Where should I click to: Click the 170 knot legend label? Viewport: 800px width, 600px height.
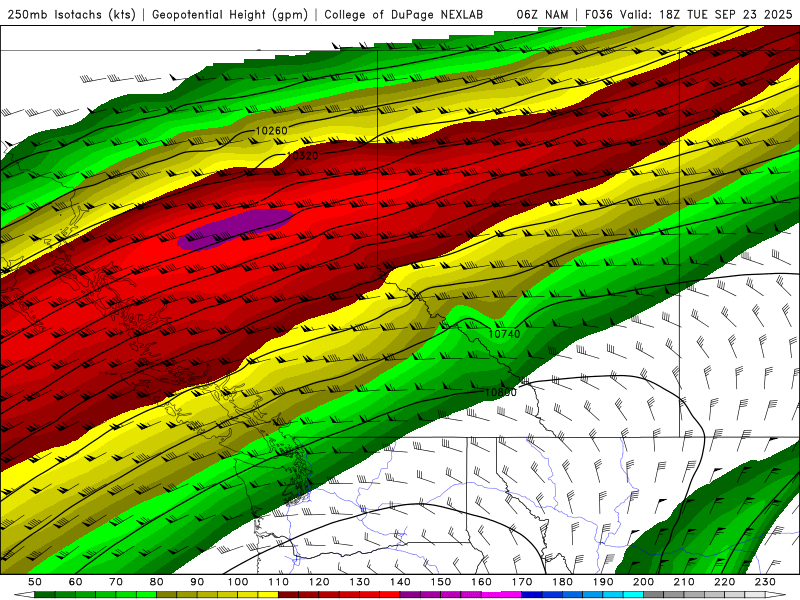521,582
